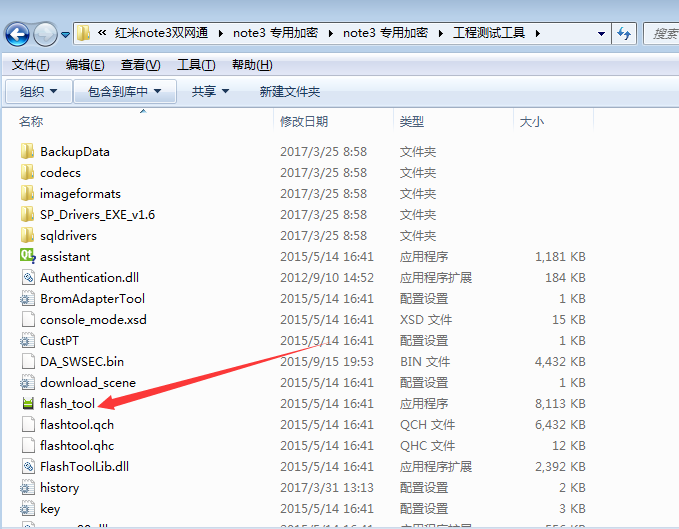679x529 pixels.
Task: Click the QHC 文件 type cell
Action: click(427, 445)
